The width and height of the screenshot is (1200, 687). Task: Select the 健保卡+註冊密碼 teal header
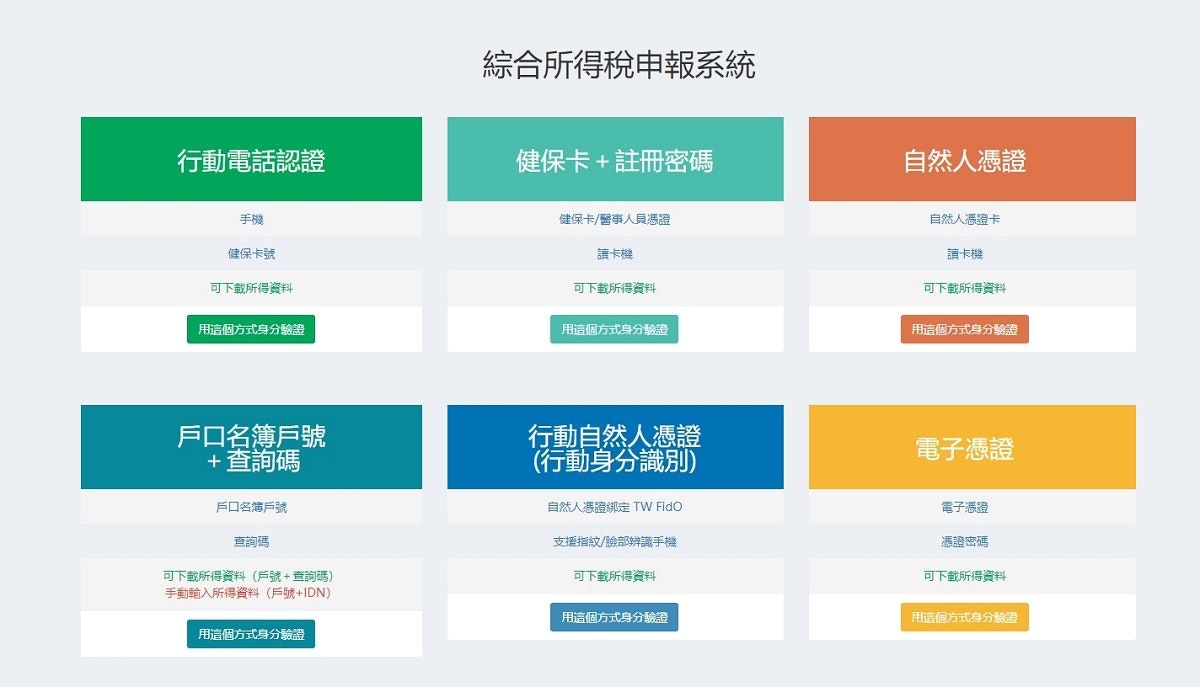pyautogui.click(x=615, y=159)
